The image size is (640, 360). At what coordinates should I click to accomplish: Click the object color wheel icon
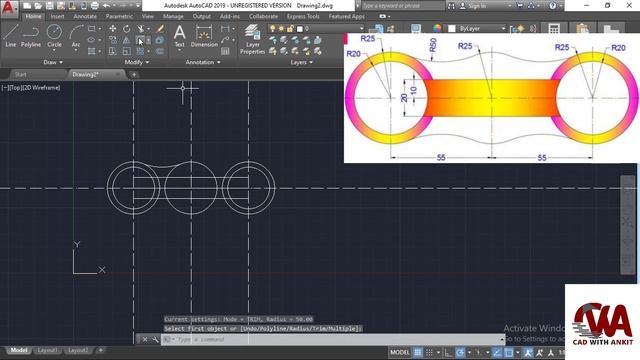pyautogui.click(x=437, y=29)
